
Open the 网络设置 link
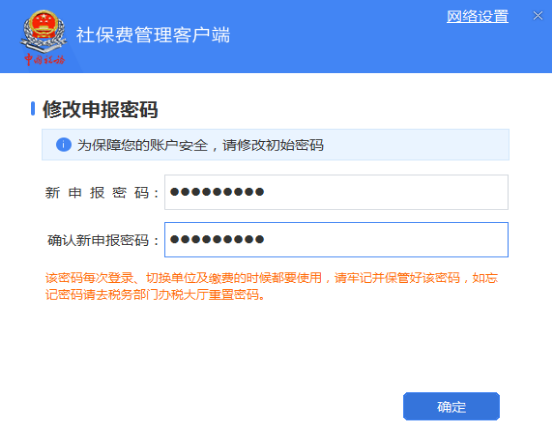477,16
